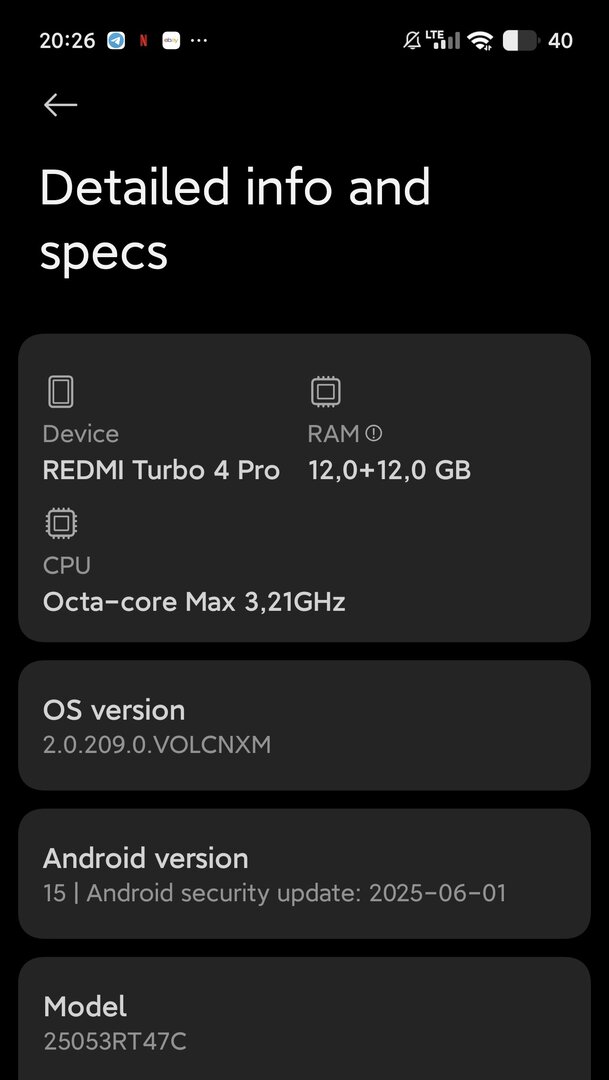Tap the 12,0+12,0 GB RAM value
Screen dimensions: 609x1080
tap(389, 470)
